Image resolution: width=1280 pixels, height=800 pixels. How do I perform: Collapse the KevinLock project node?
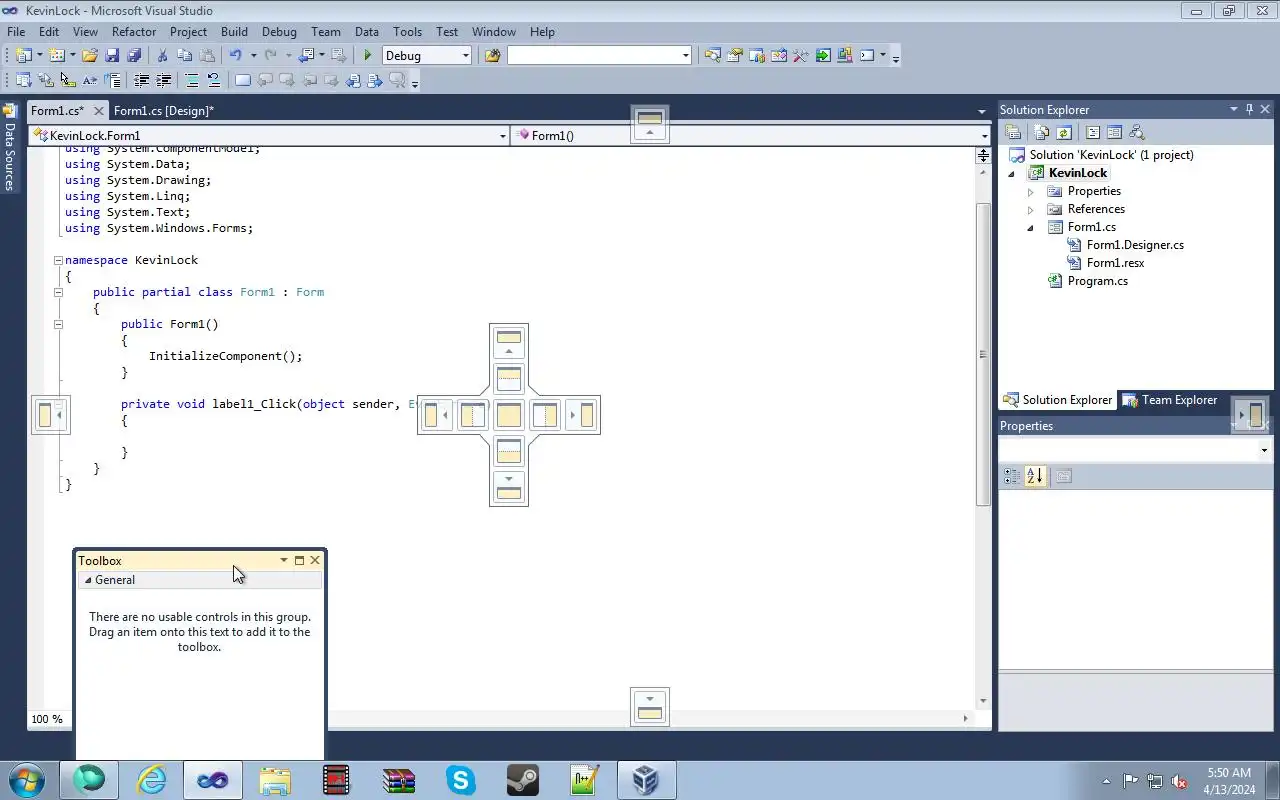1012,173
